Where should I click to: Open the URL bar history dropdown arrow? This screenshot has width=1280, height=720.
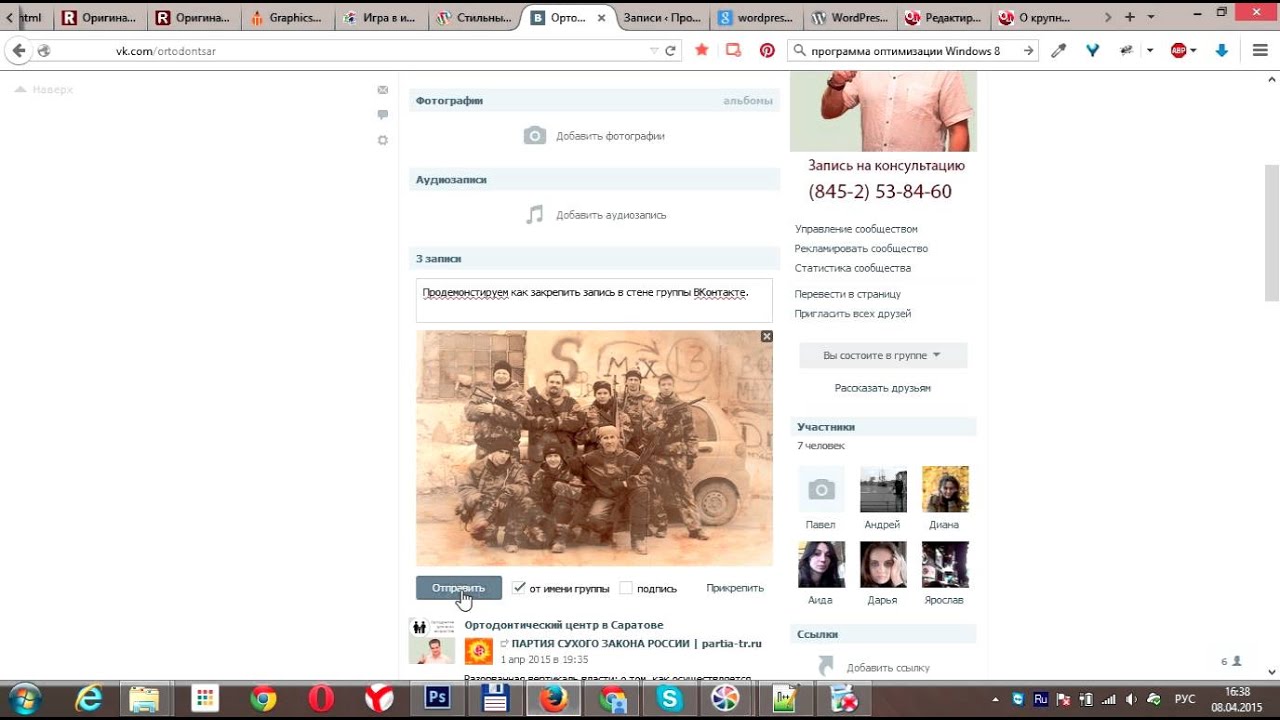[x=654, y=51]
